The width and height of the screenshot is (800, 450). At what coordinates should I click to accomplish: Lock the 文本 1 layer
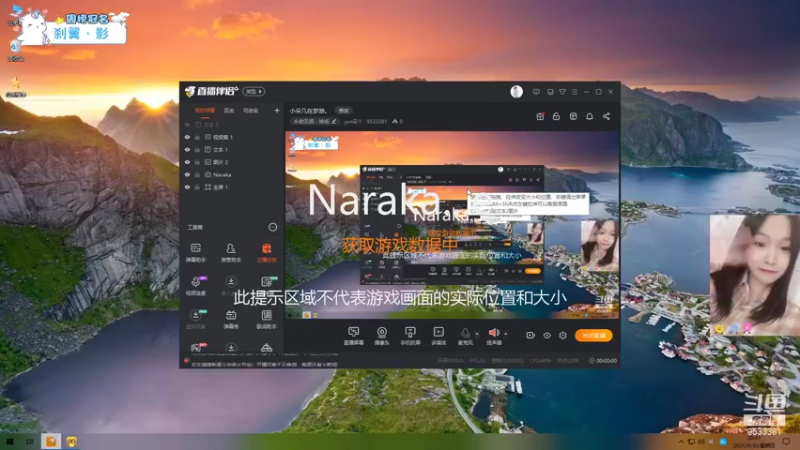pos(197,149)
